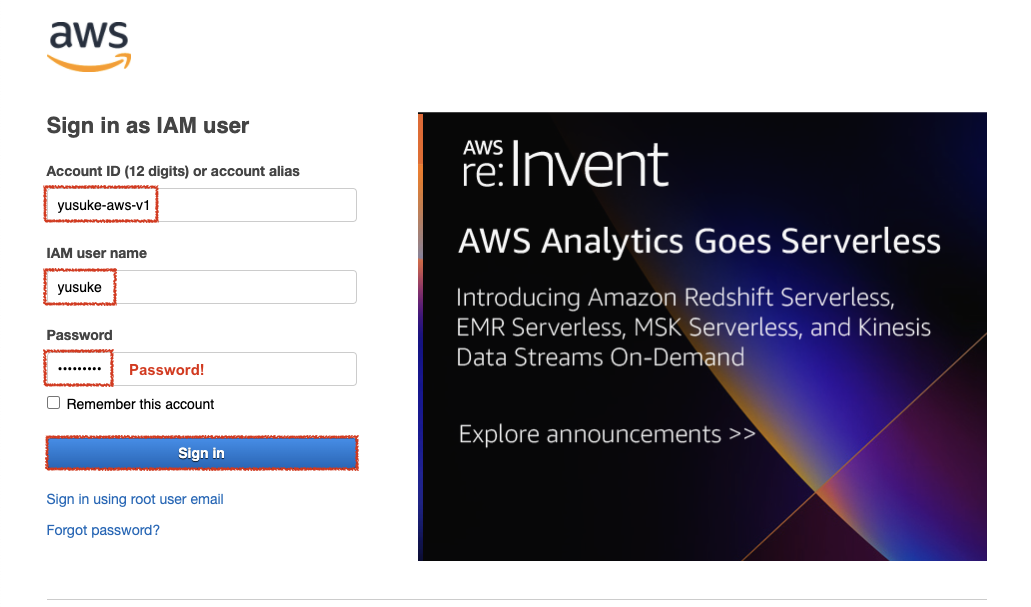
Task: Click the red "Password!" annotation text
Action: point(166,370)
